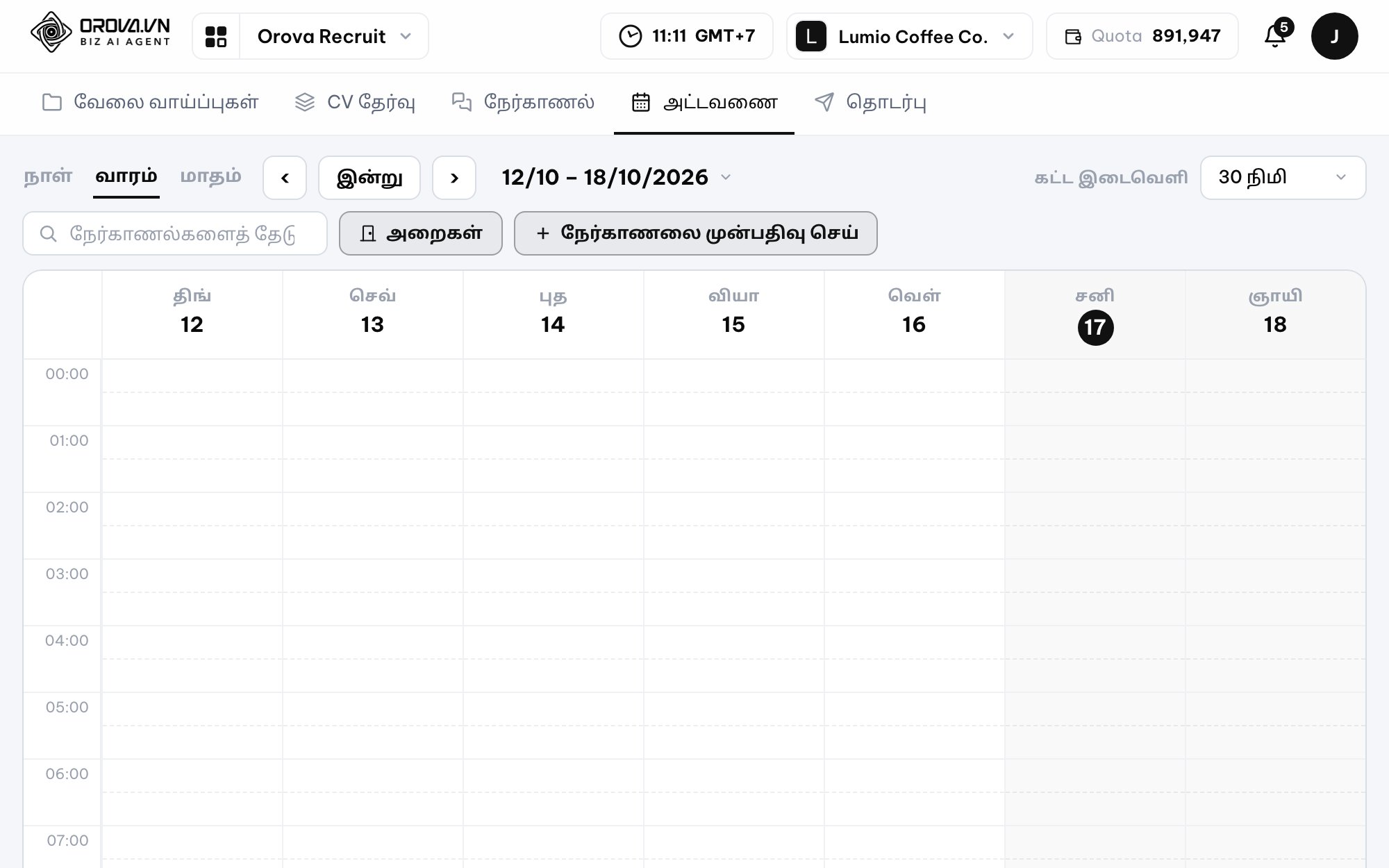
Task: Click the இன்று today button
Action: 369,178
